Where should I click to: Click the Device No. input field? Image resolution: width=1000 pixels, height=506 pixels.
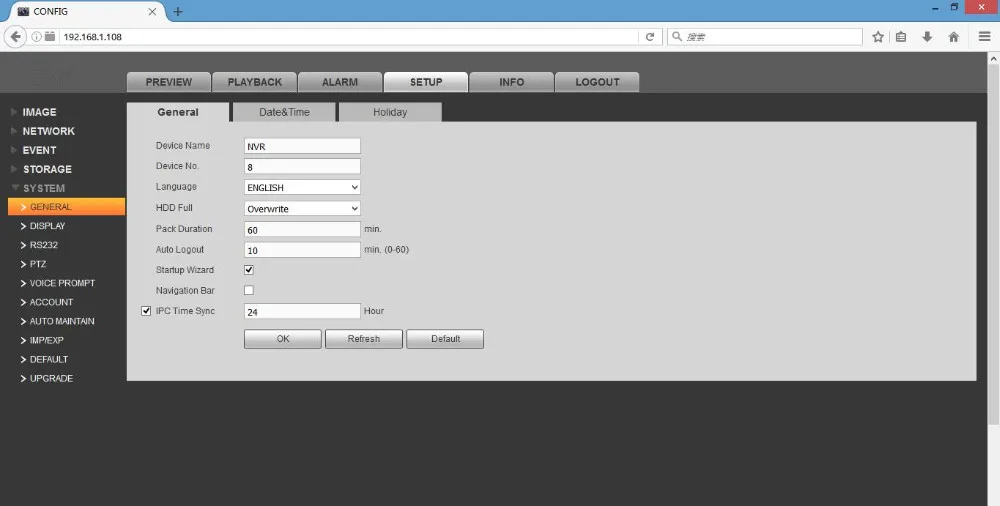[x=302, y=167]
